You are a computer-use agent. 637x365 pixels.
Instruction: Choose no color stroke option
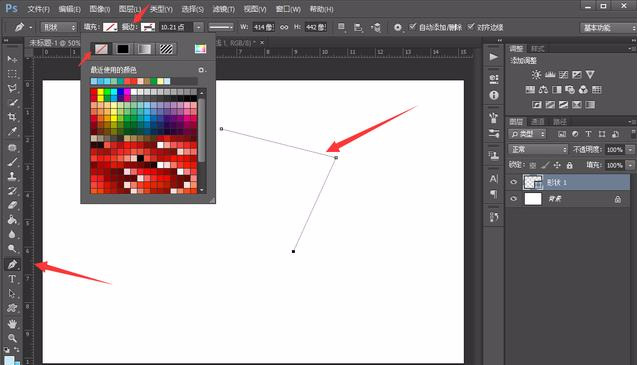tap(101, 49)
